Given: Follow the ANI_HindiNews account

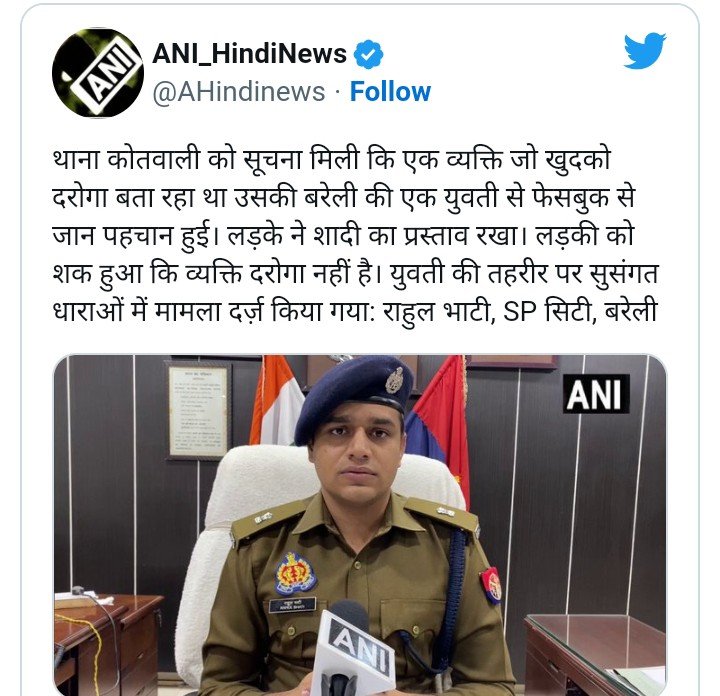Looking at the screenshot, I should pos(390,91).
